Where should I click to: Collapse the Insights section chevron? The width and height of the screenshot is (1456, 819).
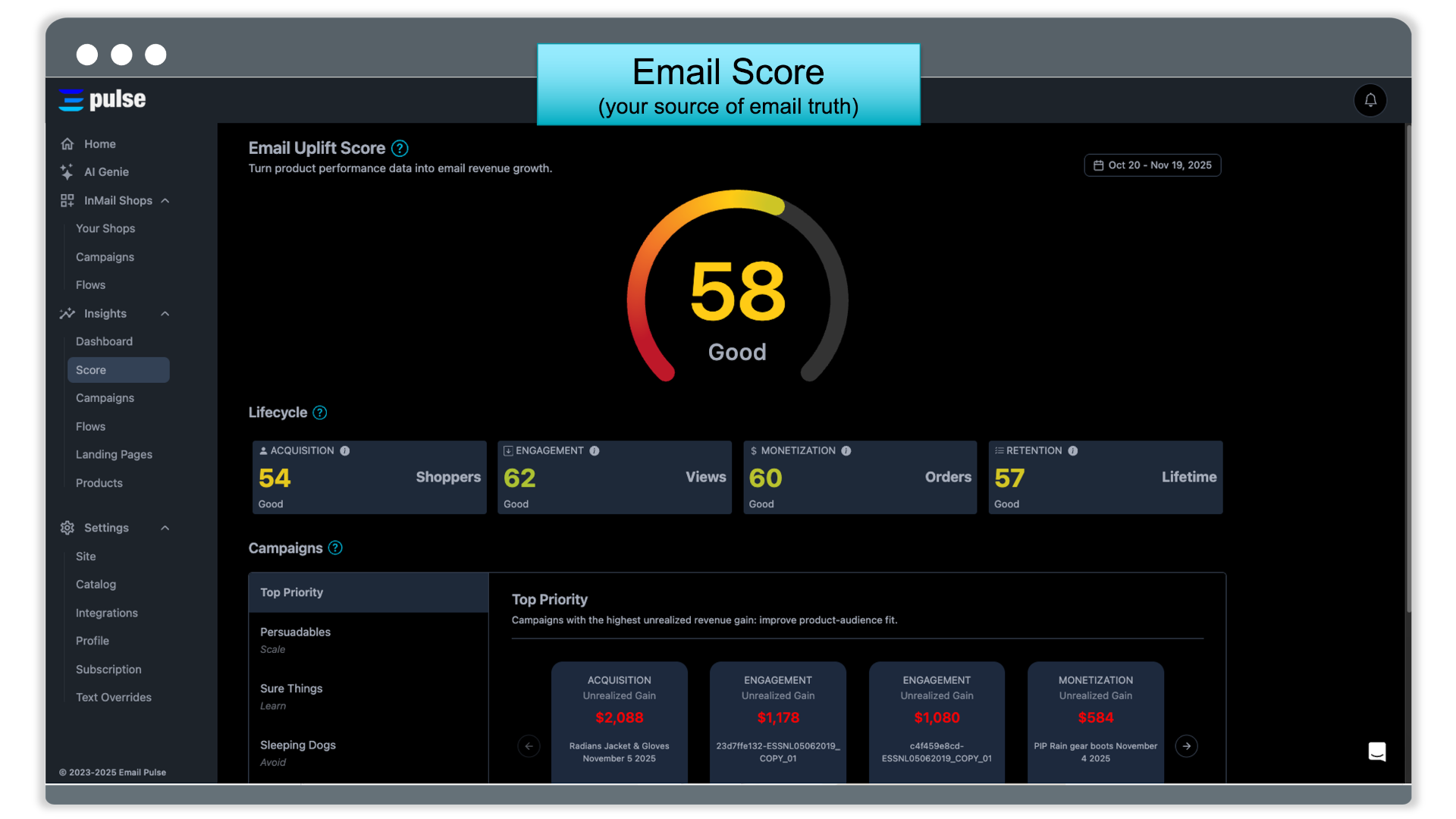tap(165, 314)
